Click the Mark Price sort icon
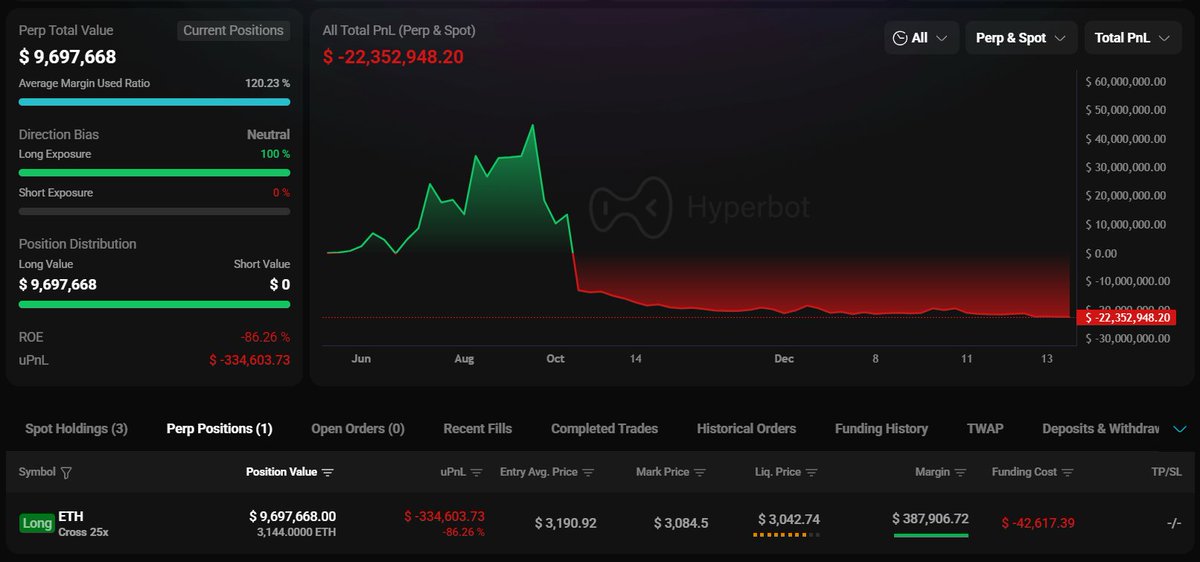Viewport: 1200px width, 562px height. [699, 472]
